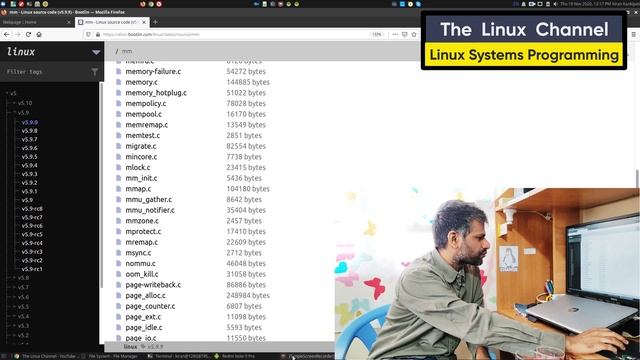Click the file icon beside mempolicy.c
Screen dimensions: 640x360
[x=119, y=103]
